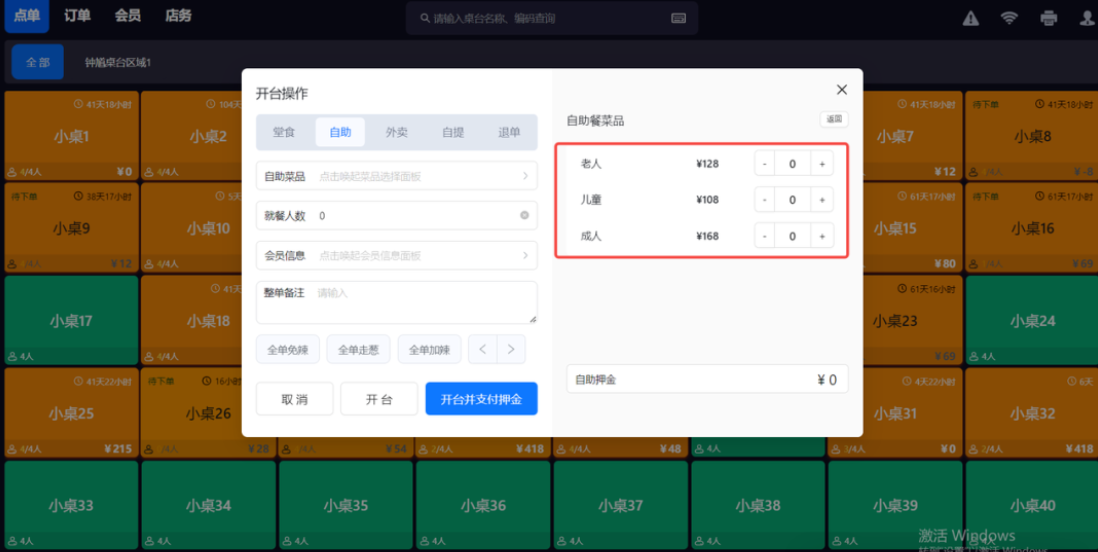Increase 老人 quantity with plus button
1098x552 pixels.
point(822,164)
